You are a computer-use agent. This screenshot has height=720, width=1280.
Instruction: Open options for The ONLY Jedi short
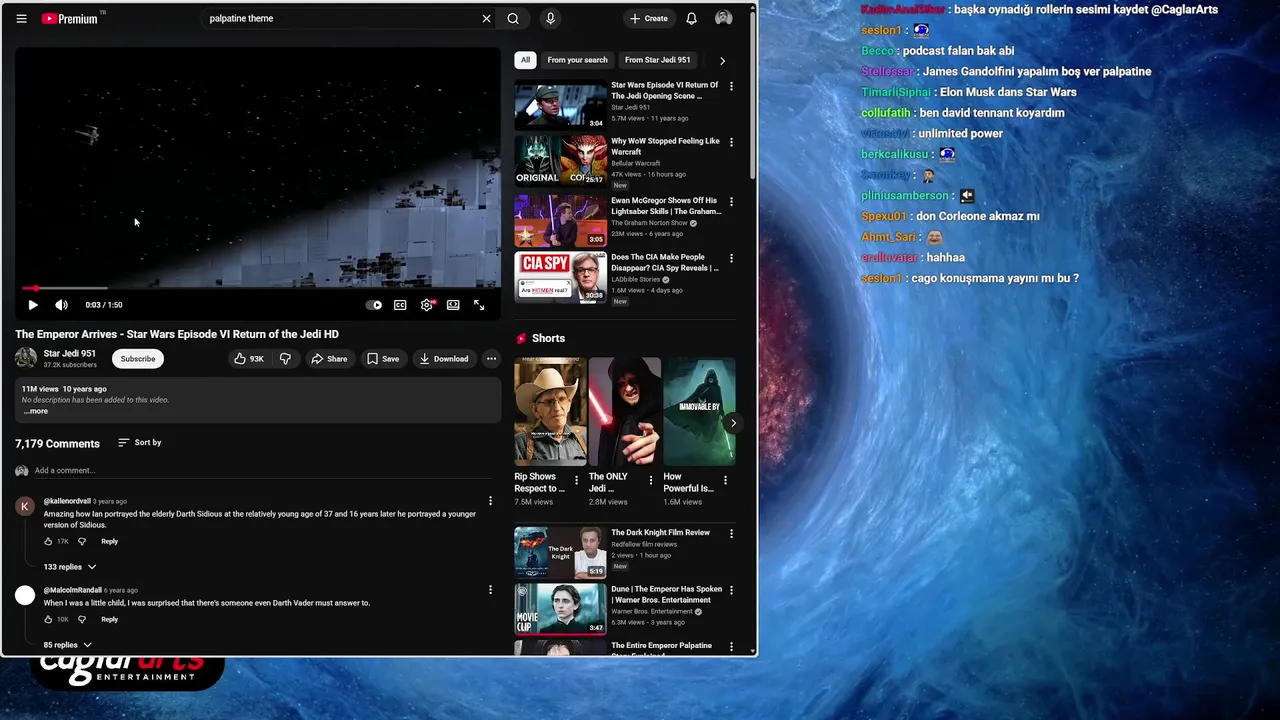(x=651, y=481)
